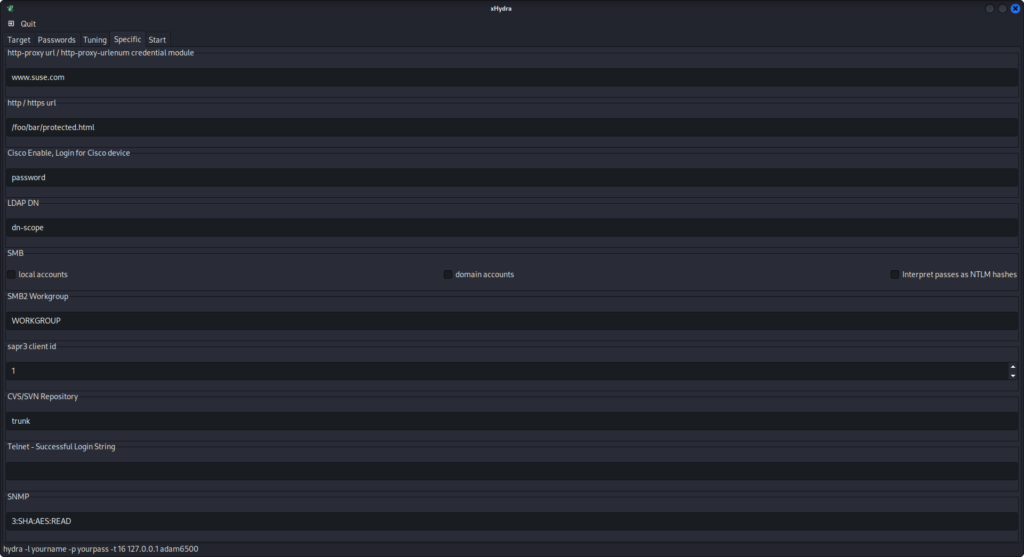Toggle the domain accounts checkbox
This screenshot has height=557, width=1024.
(x=448, y=274)
